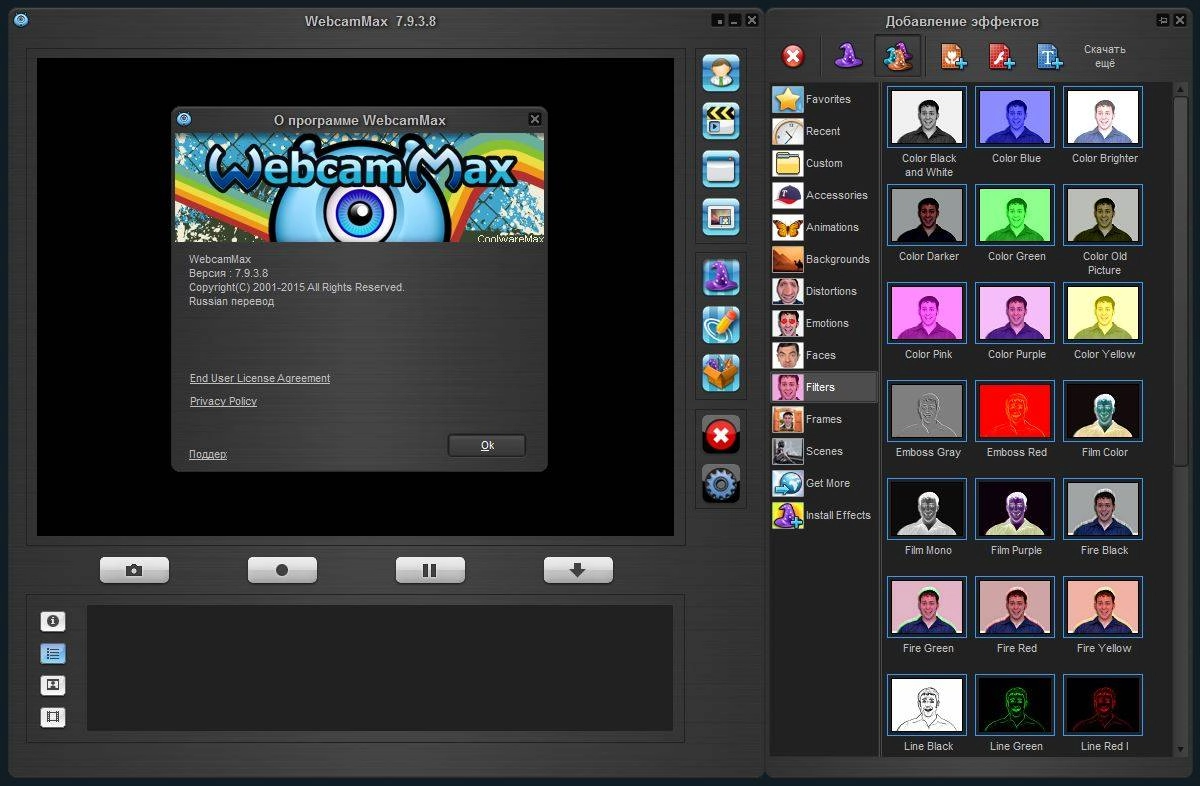The width and height of the screenshot is (1200, 786).
Task: Open the Distortions category
Action: pyautogui.click(x=824, y=291)
